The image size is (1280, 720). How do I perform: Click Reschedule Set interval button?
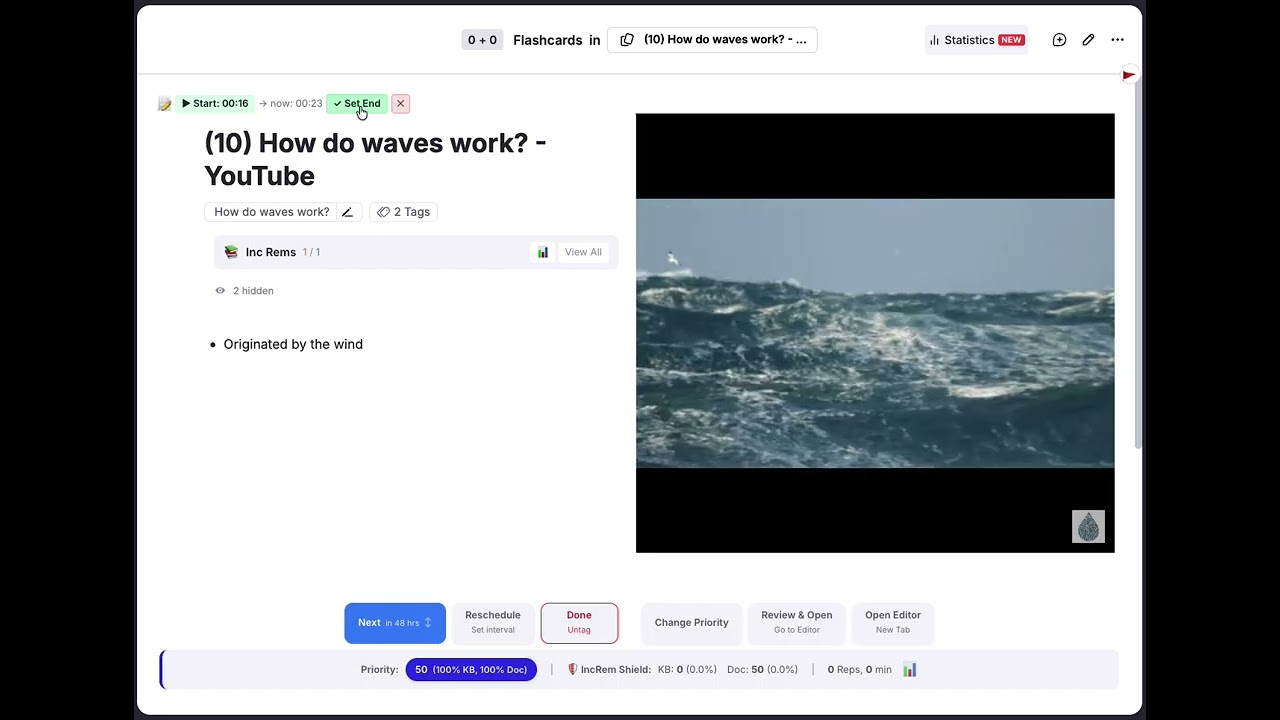point(493,623)
